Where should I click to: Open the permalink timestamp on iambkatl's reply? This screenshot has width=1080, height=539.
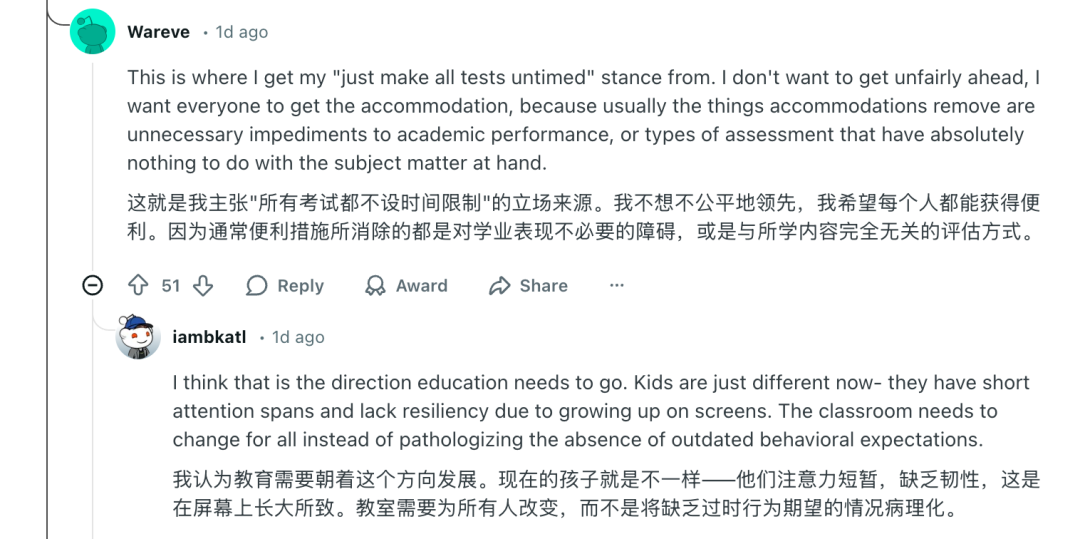298,337
